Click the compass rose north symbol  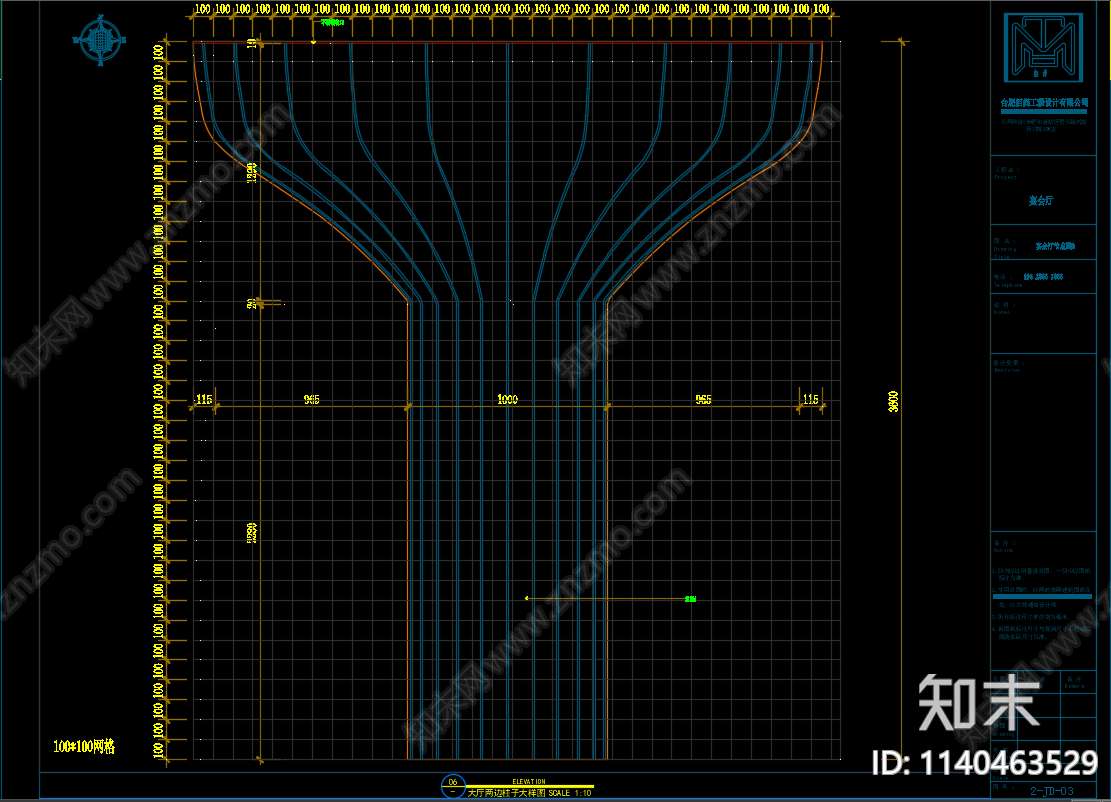[100, 40]
